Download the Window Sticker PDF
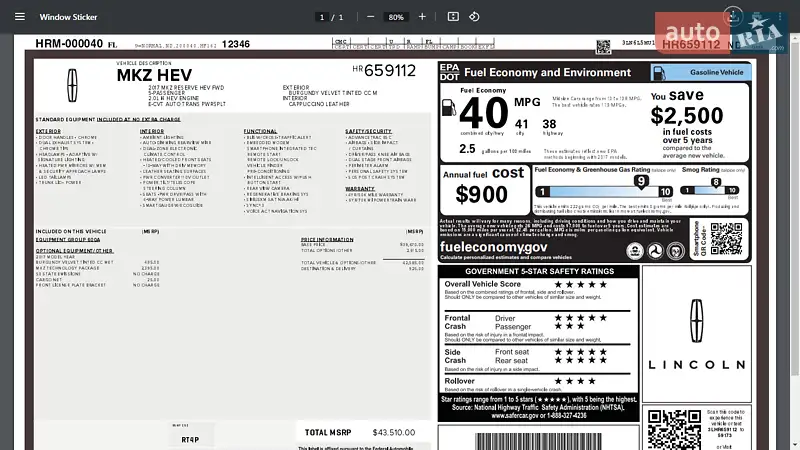Image resolution: width=800 pixels, height=450 pixels. pyautogui.click(x=733, y=17)
